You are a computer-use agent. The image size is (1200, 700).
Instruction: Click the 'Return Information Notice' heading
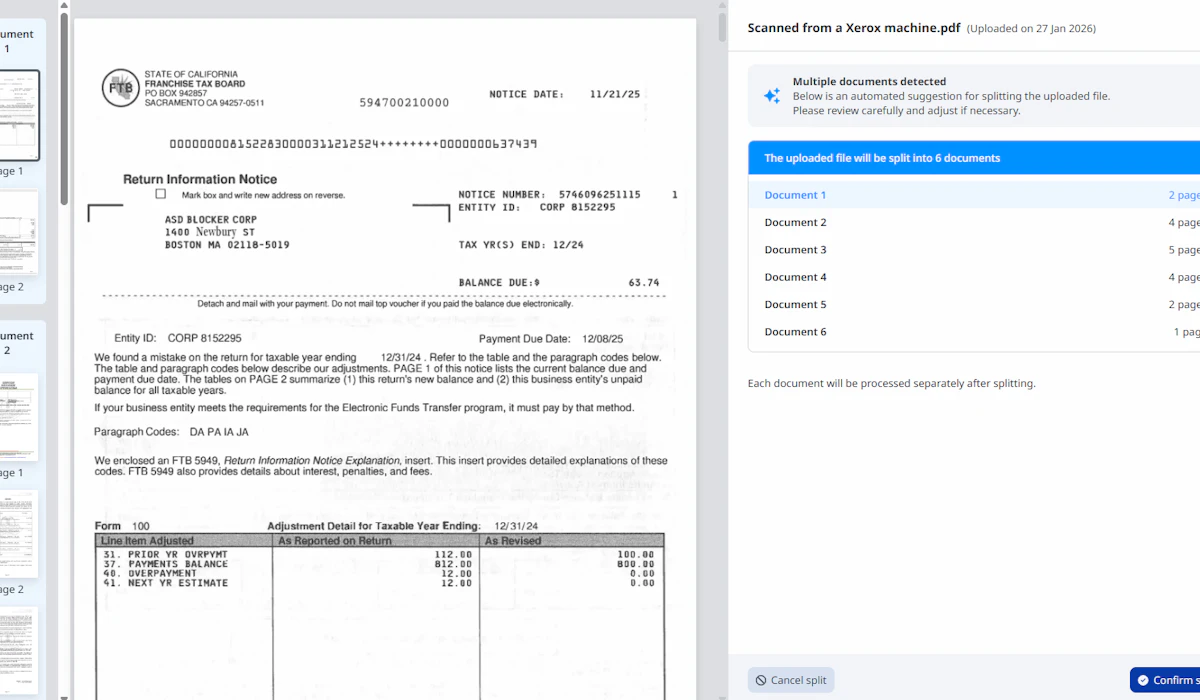click(x=200, y=179)
